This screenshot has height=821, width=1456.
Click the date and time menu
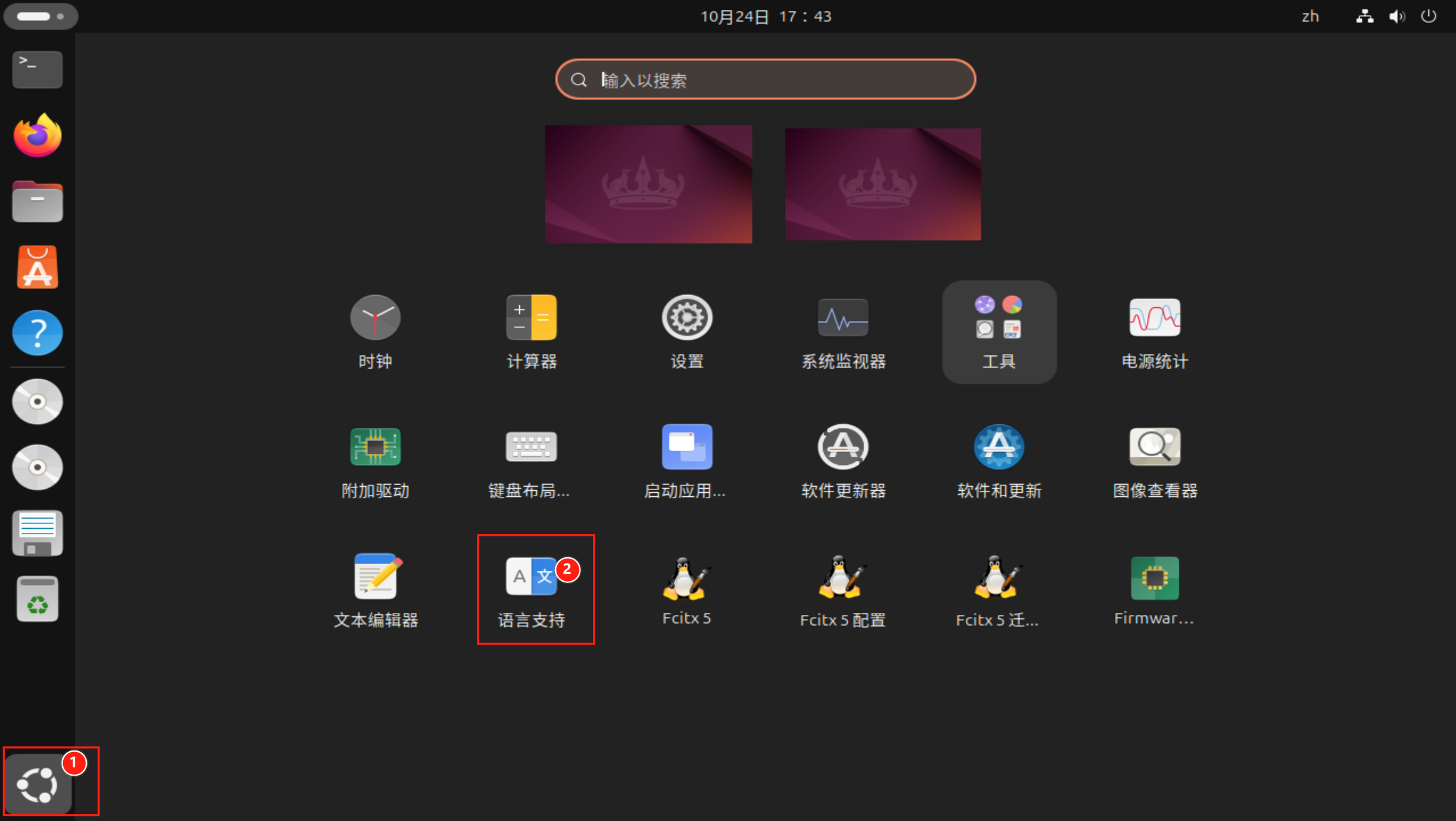pyautogui.click(x=765, y=16)
